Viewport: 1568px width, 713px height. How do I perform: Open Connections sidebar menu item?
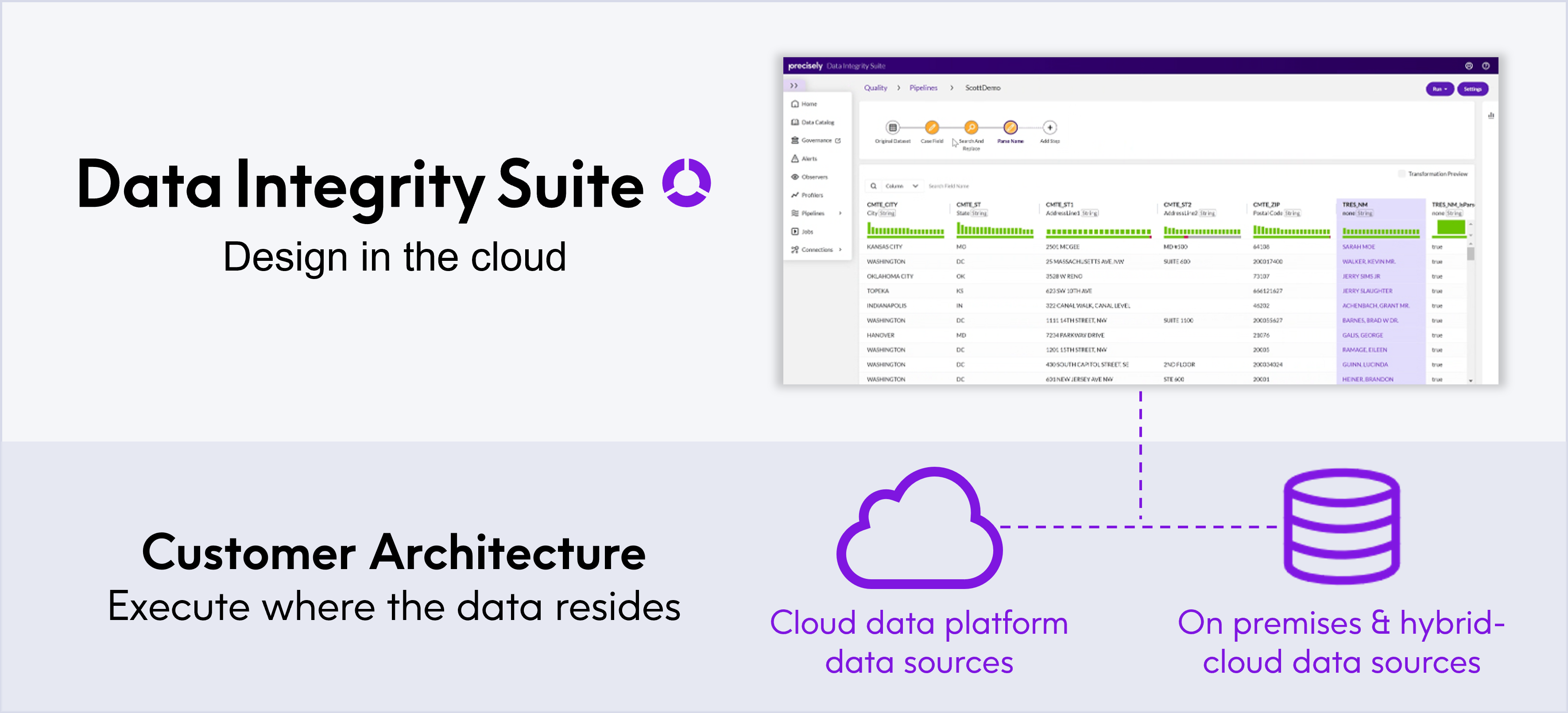click(x=812, y=250)
